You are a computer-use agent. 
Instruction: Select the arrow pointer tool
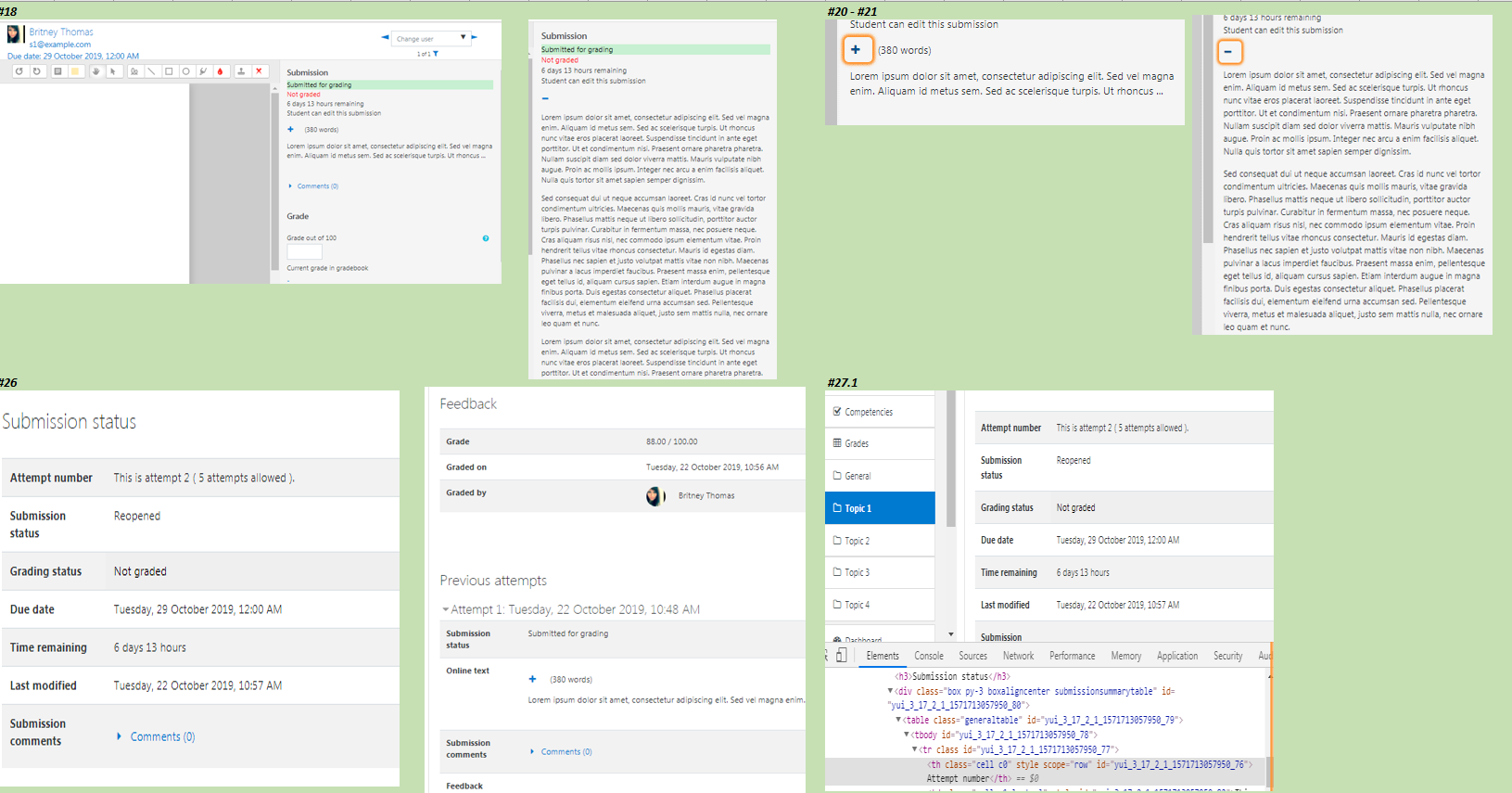113,71
